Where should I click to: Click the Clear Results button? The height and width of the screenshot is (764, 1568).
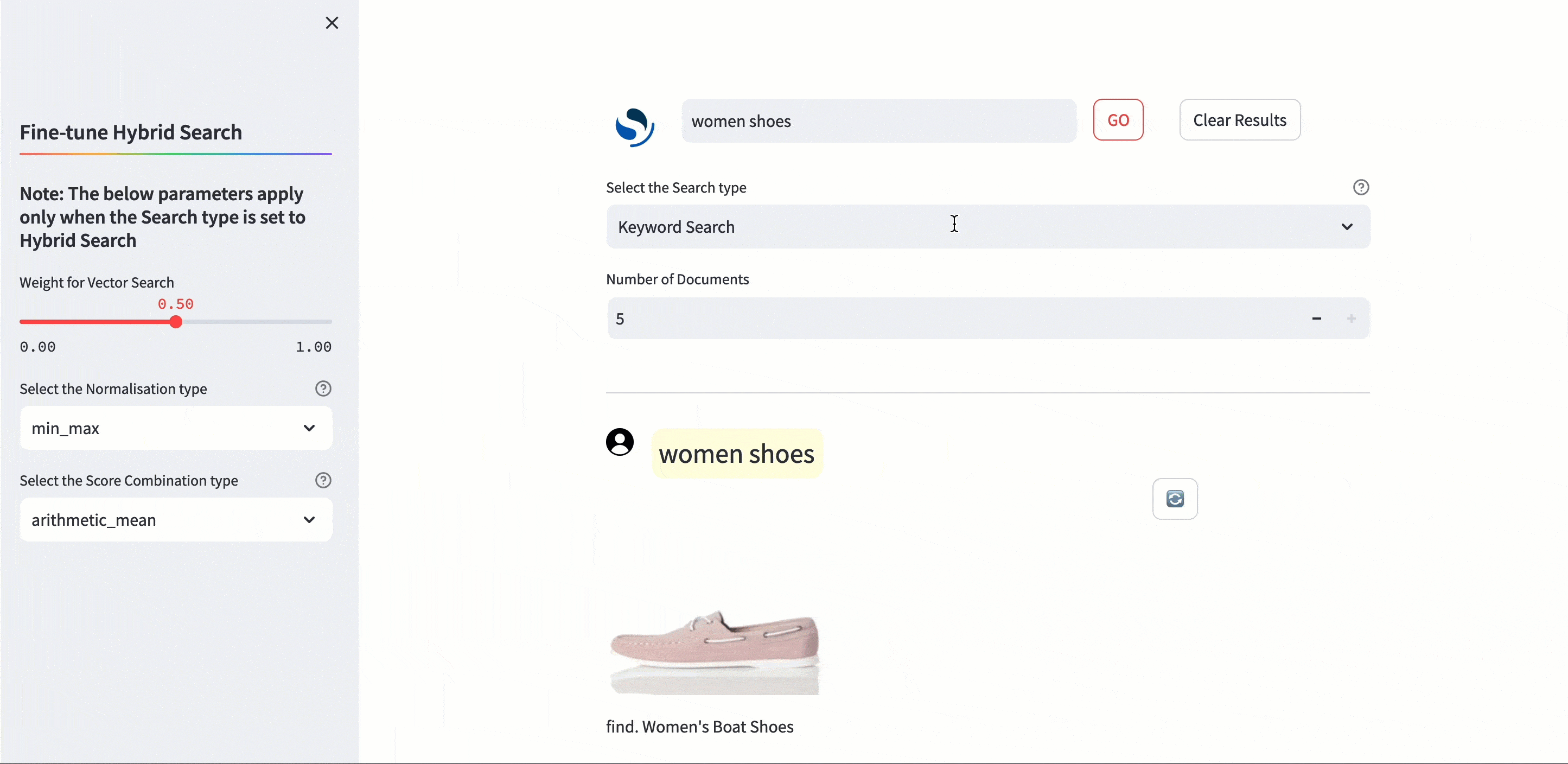coord(1239,120)
